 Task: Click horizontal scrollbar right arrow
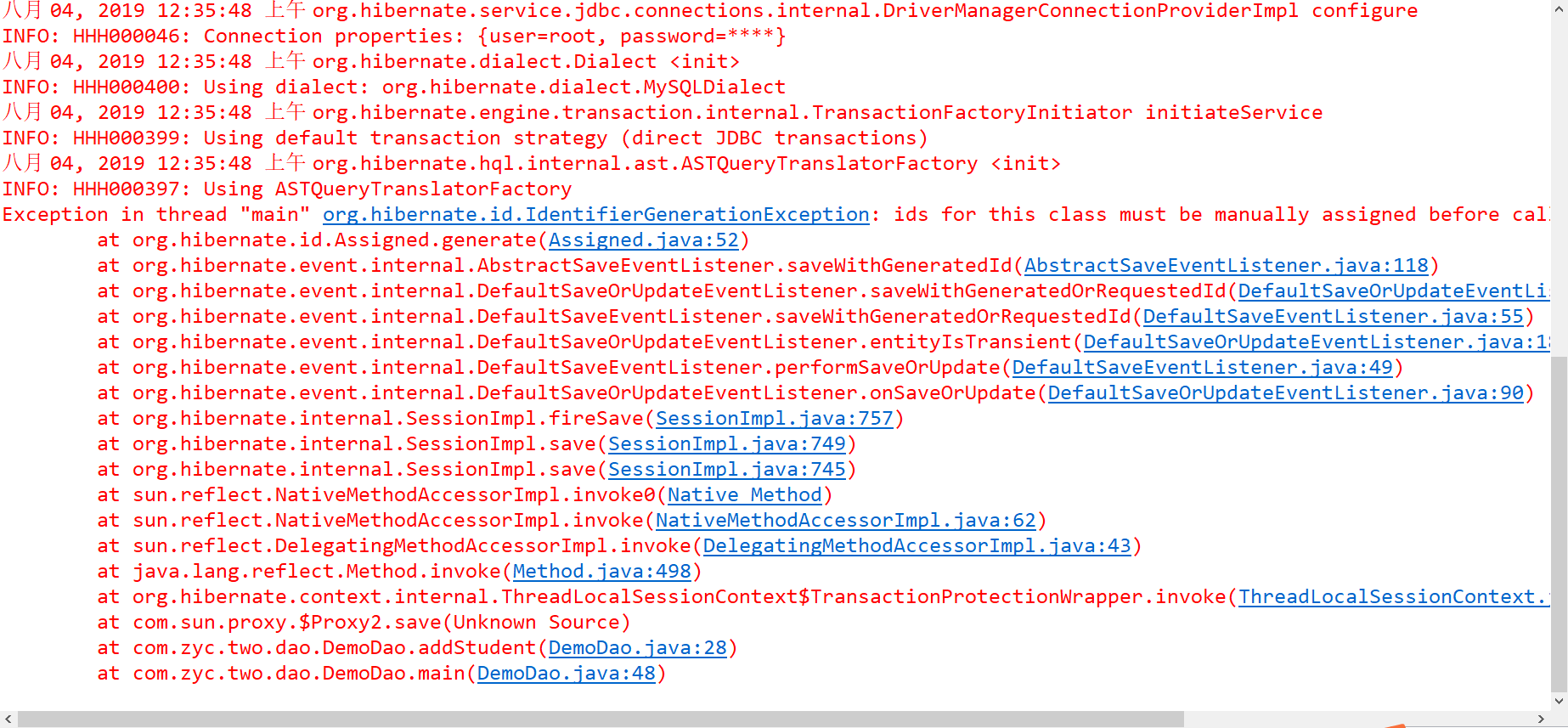tap(1541, 719)
